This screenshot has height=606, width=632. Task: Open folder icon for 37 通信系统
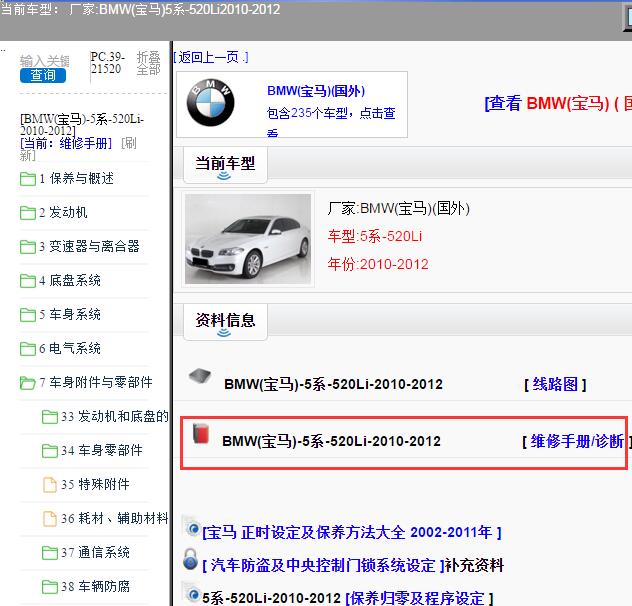[50, 552]
